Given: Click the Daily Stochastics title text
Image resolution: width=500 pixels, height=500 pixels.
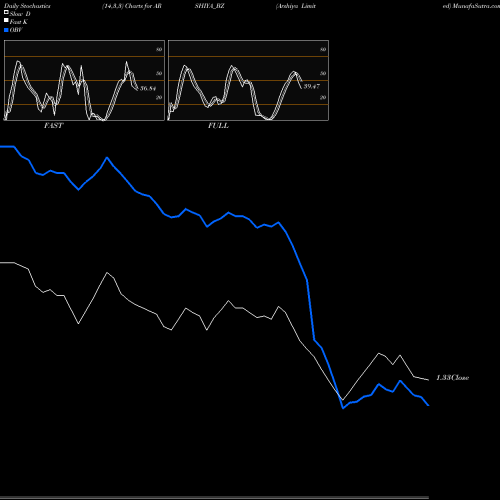Looking at the screenshot, I should coord(27,6).
